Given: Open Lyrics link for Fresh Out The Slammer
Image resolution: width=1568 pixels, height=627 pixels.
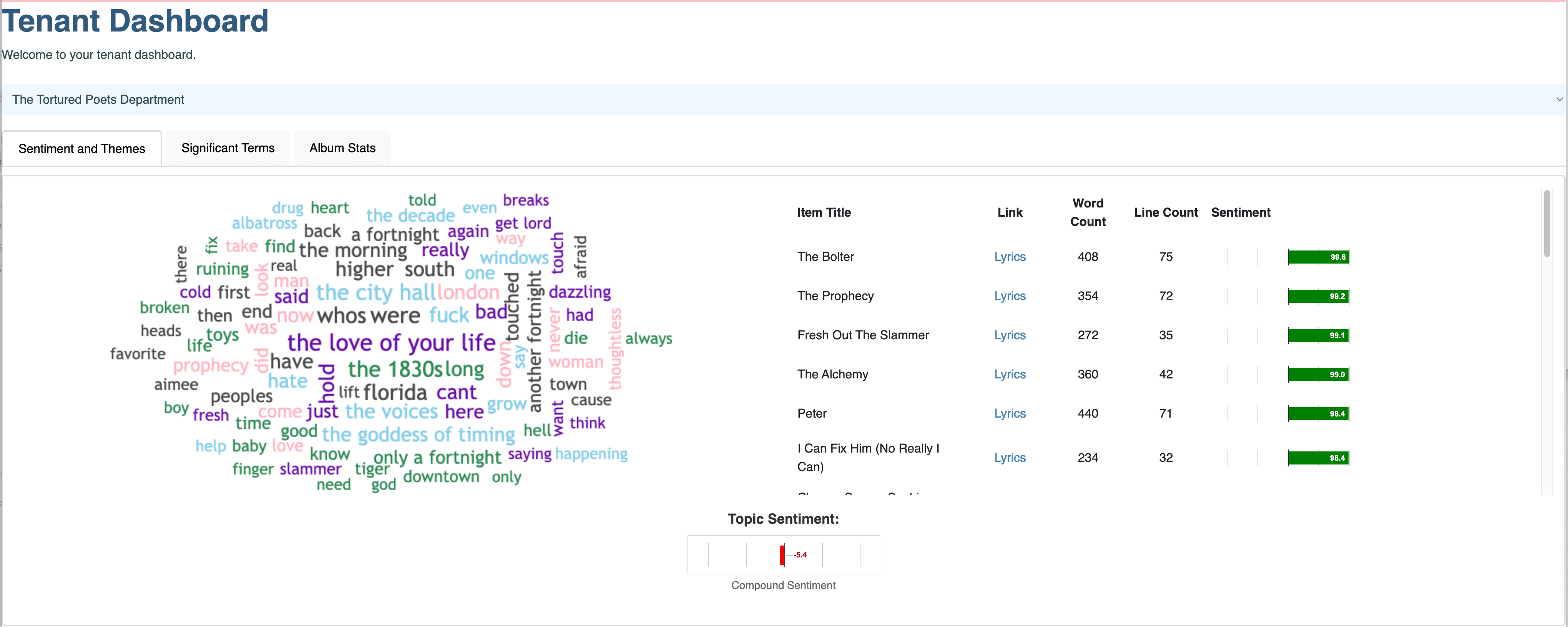Looking at the screenshot, I should [x=1010, y=335].
